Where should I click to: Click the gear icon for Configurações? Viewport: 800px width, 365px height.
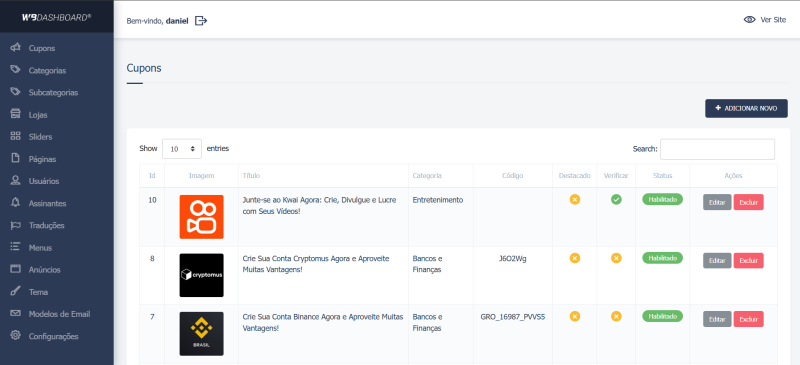(15, 336)
